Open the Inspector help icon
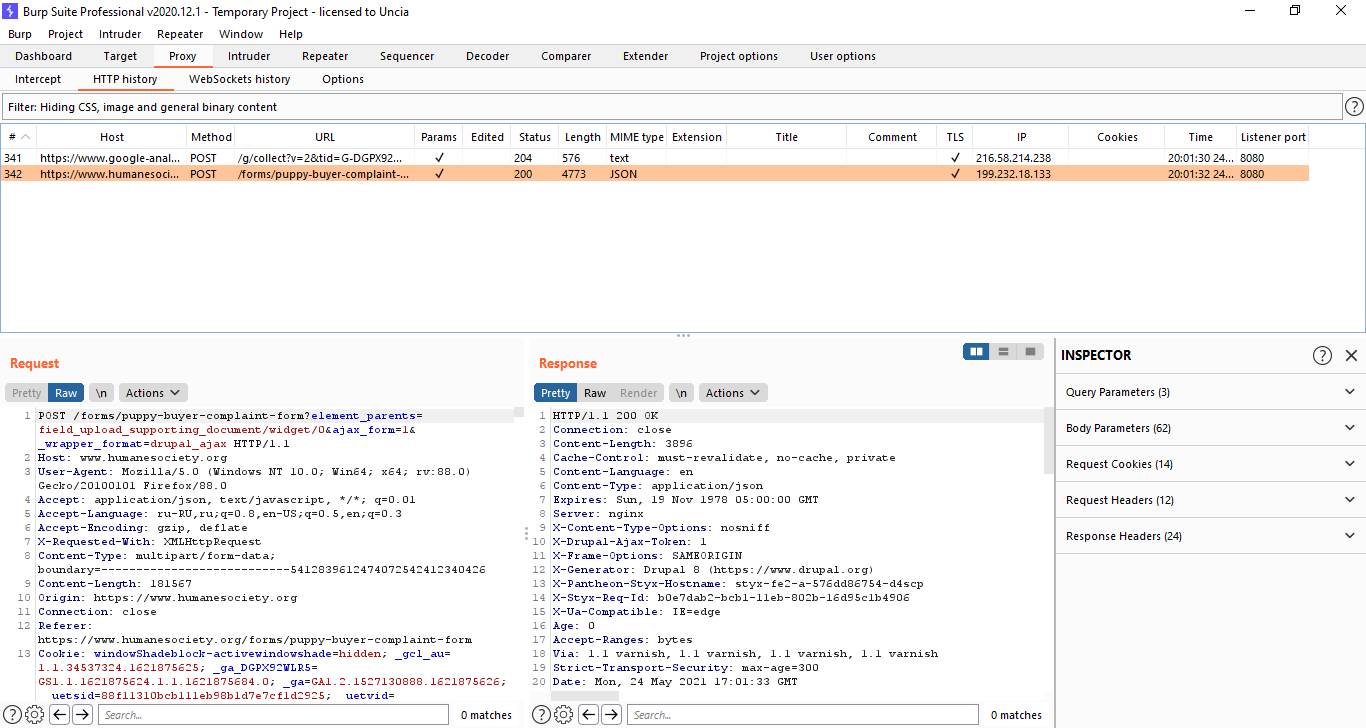This screenshot has height=728, width=1366. 1322,355
